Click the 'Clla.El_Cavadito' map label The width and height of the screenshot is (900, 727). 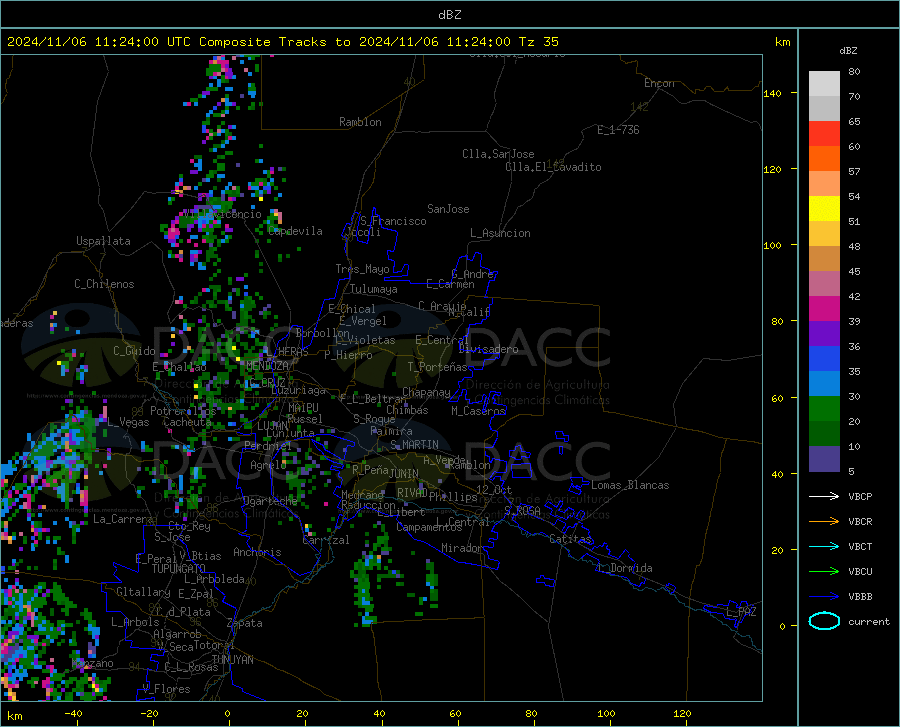(x=553, y=167)
